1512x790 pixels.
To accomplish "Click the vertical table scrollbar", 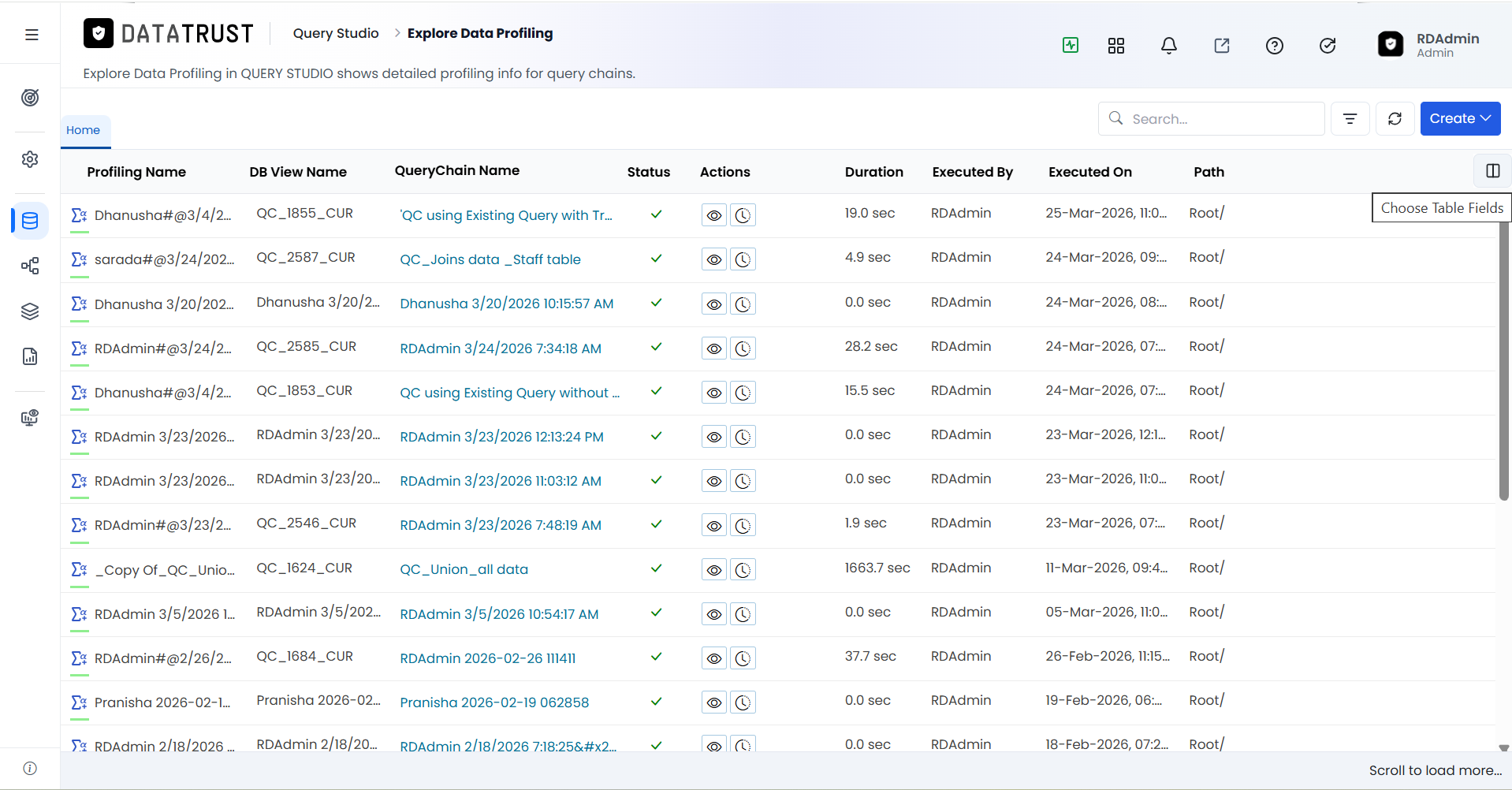I will pyautogui.click(x=1503, y=361).
